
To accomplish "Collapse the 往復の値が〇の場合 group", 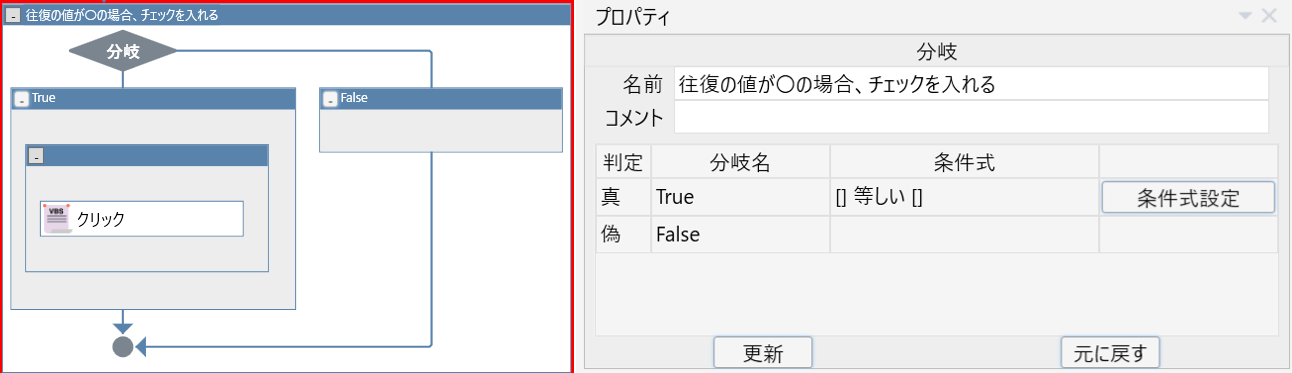I will click(x=13, y=15).
